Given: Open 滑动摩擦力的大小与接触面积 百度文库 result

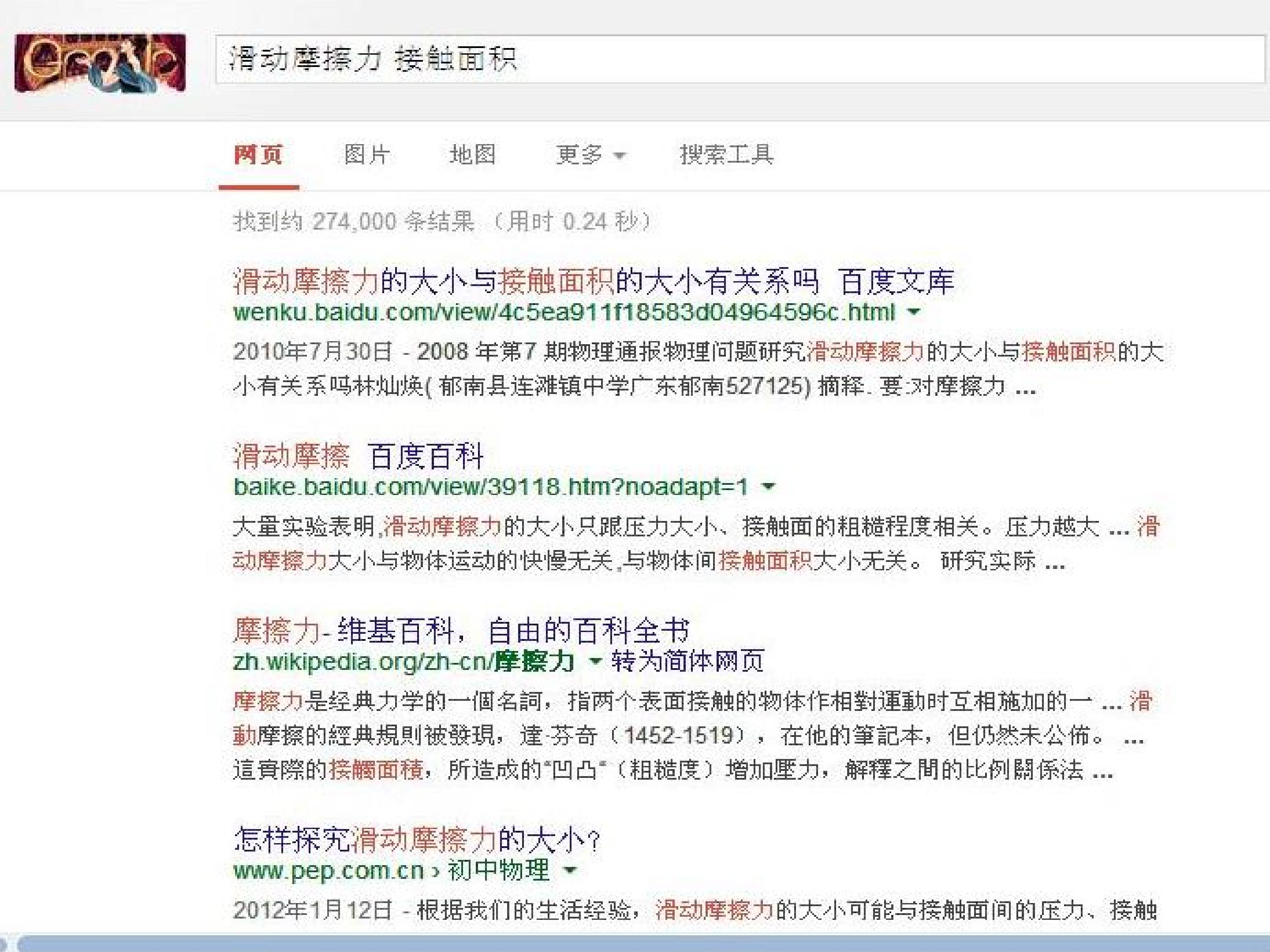Looking at the screenshot, I should tap(594, 281).
